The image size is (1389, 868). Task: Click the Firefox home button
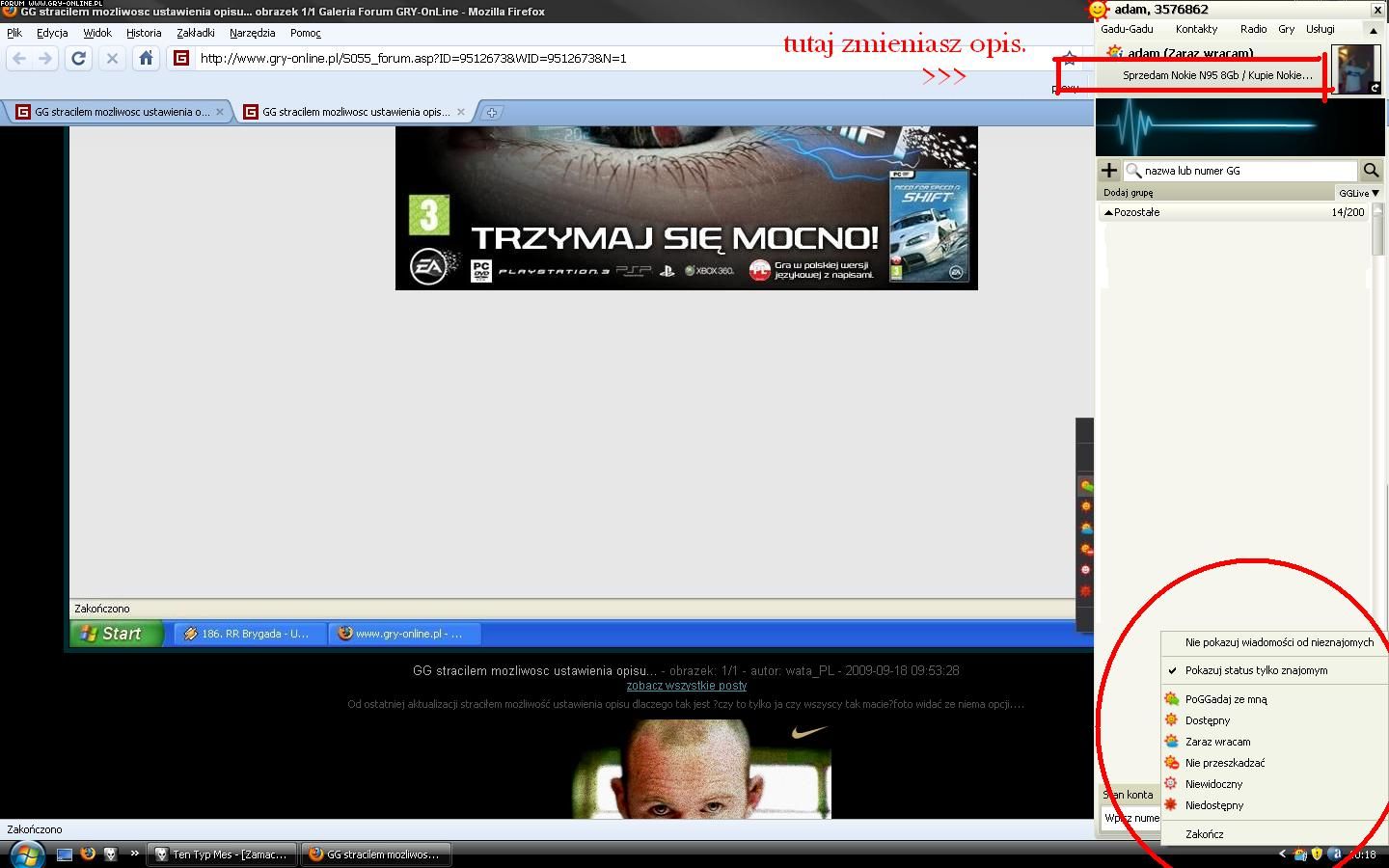click(x=146, y=59)
